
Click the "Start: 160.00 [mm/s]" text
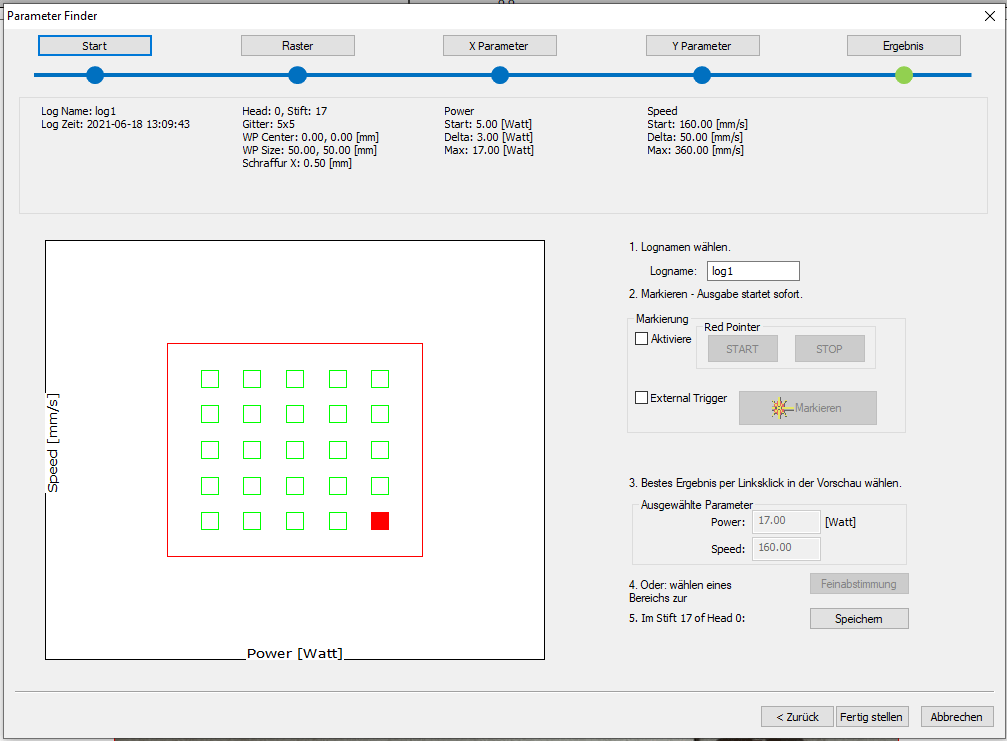click(697, 124)
